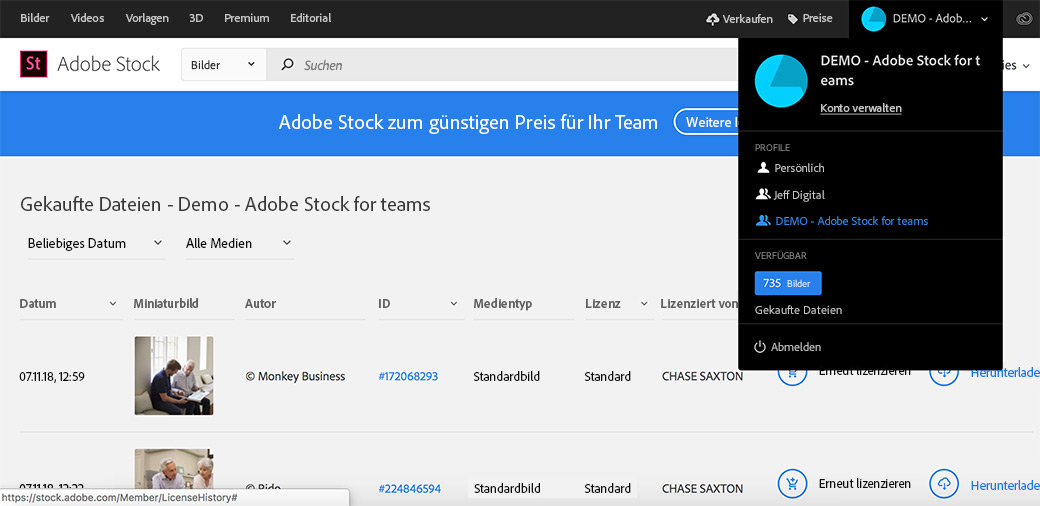Click the Abmelden power icon
This screenshot has height=506, width=1040.
tap(760, 347)
